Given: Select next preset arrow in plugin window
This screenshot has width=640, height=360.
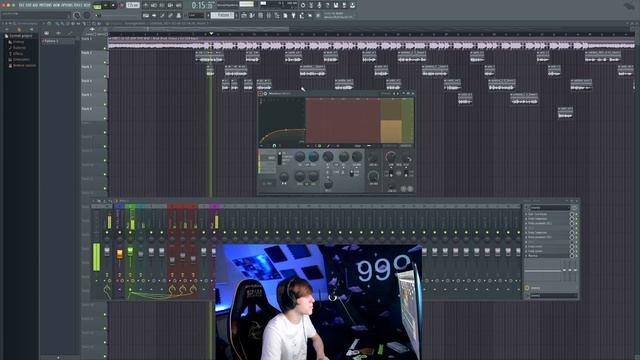Looking at the screenshot, I should [398, 93].
